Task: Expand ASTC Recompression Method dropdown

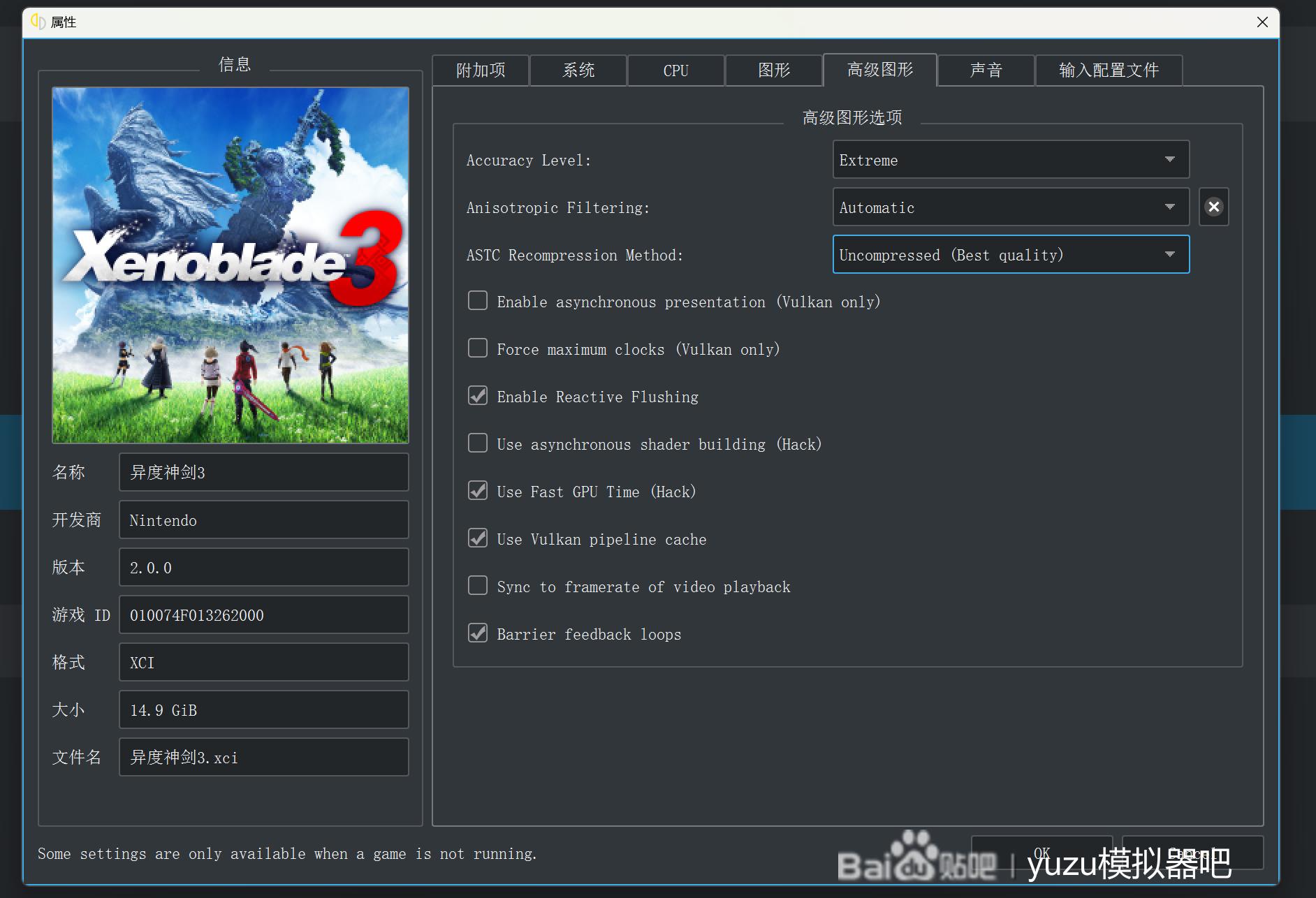Action: 1011,255
